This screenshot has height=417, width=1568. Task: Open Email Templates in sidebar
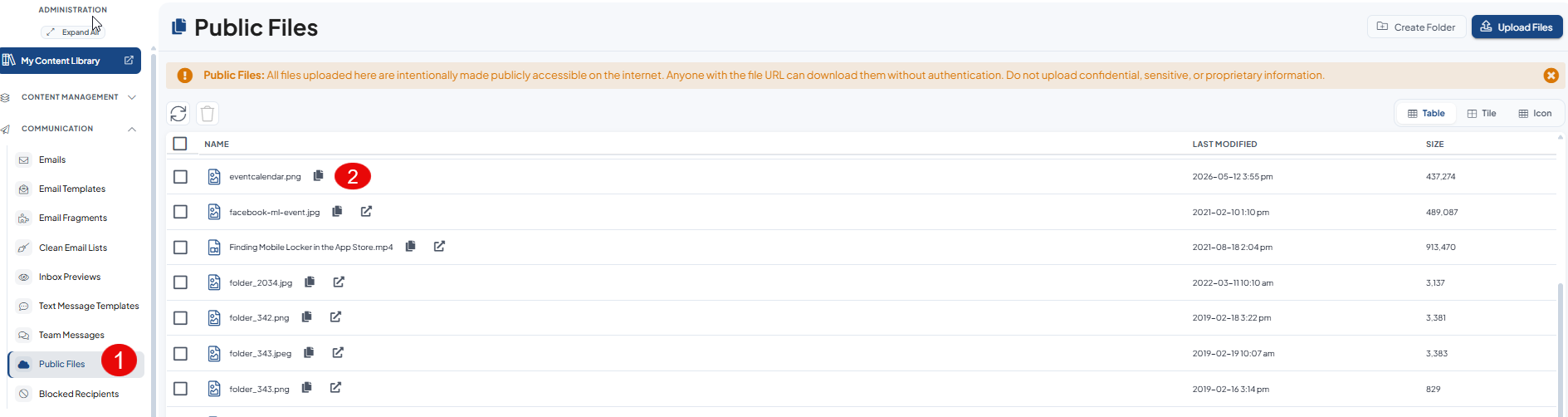[x=72, y=189]
